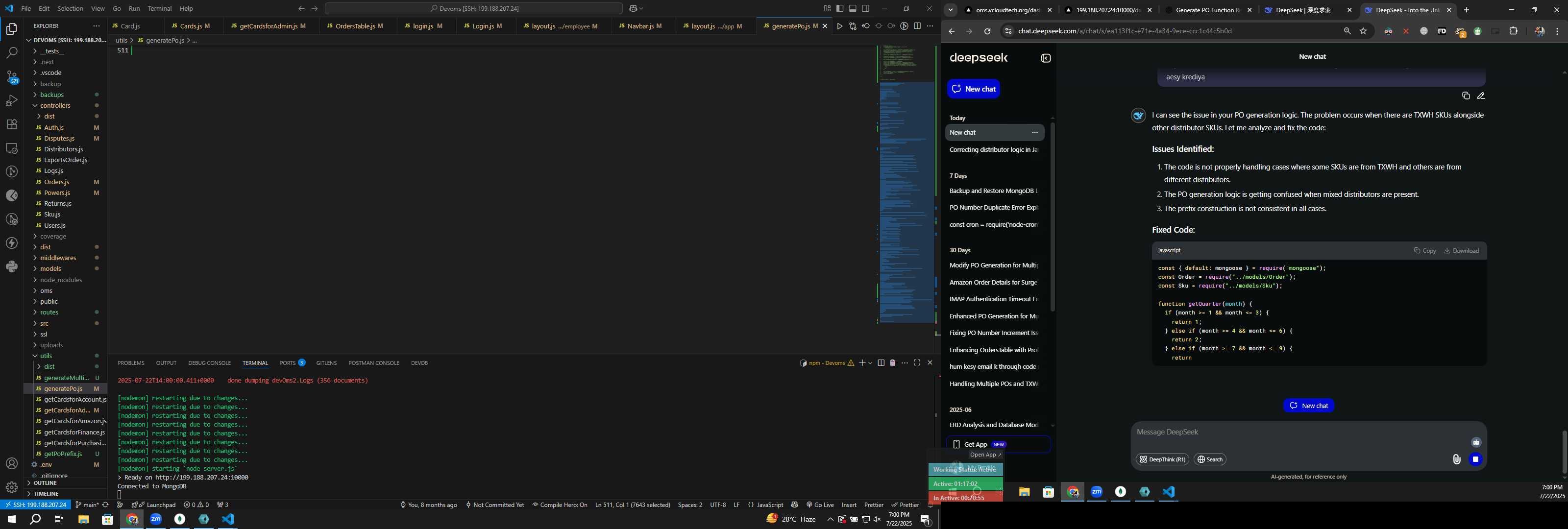
Task: Run the generatePo.js file with play icon
Action: pyautogui.click(x=839, y=26)
